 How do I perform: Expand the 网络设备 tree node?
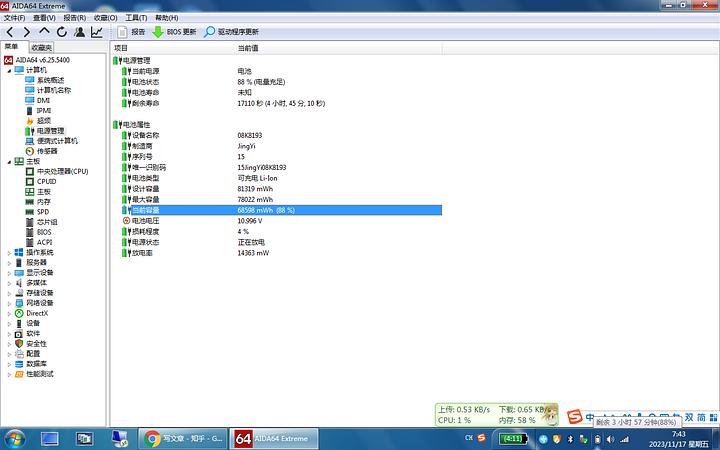(x=9, y=303)
